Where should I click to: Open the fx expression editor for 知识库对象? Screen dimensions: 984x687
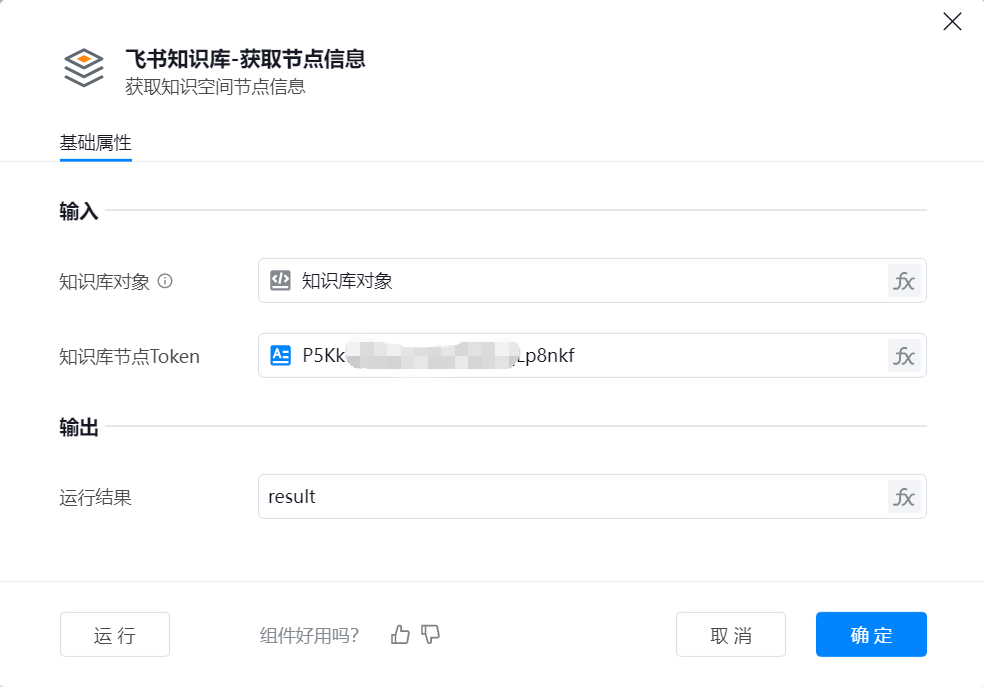point(904,280)
